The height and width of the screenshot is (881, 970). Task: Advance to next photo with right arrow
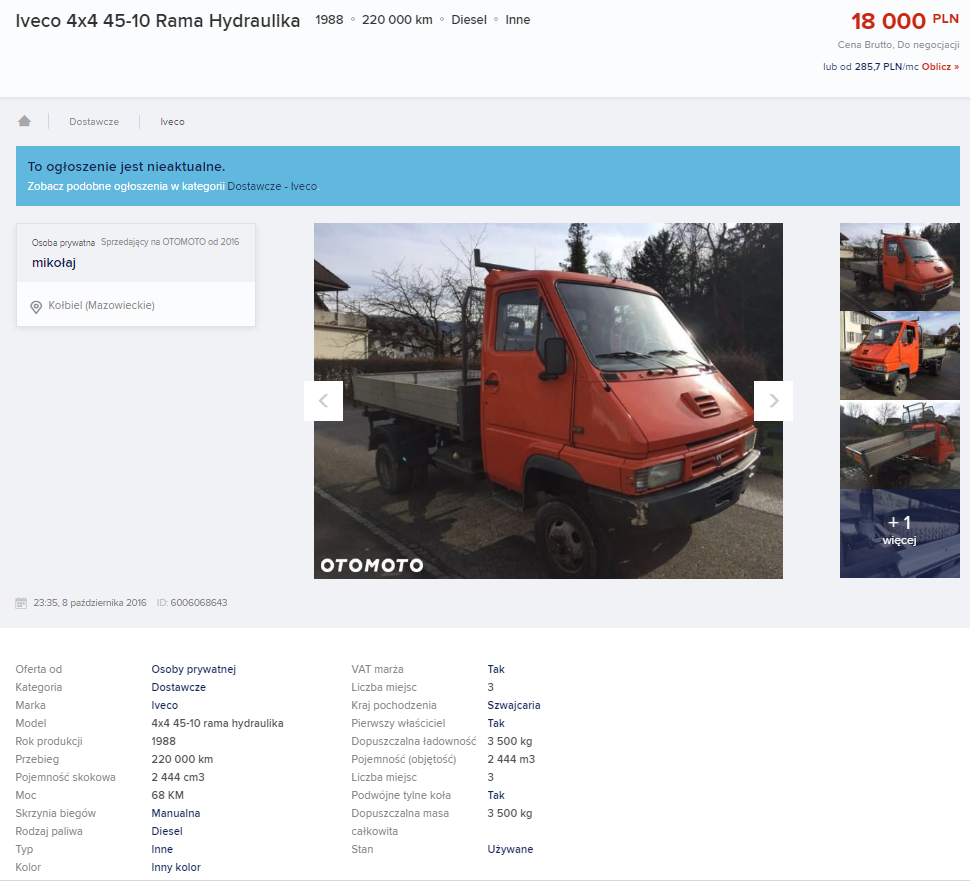pyautogui.click(x=773, y=401)
